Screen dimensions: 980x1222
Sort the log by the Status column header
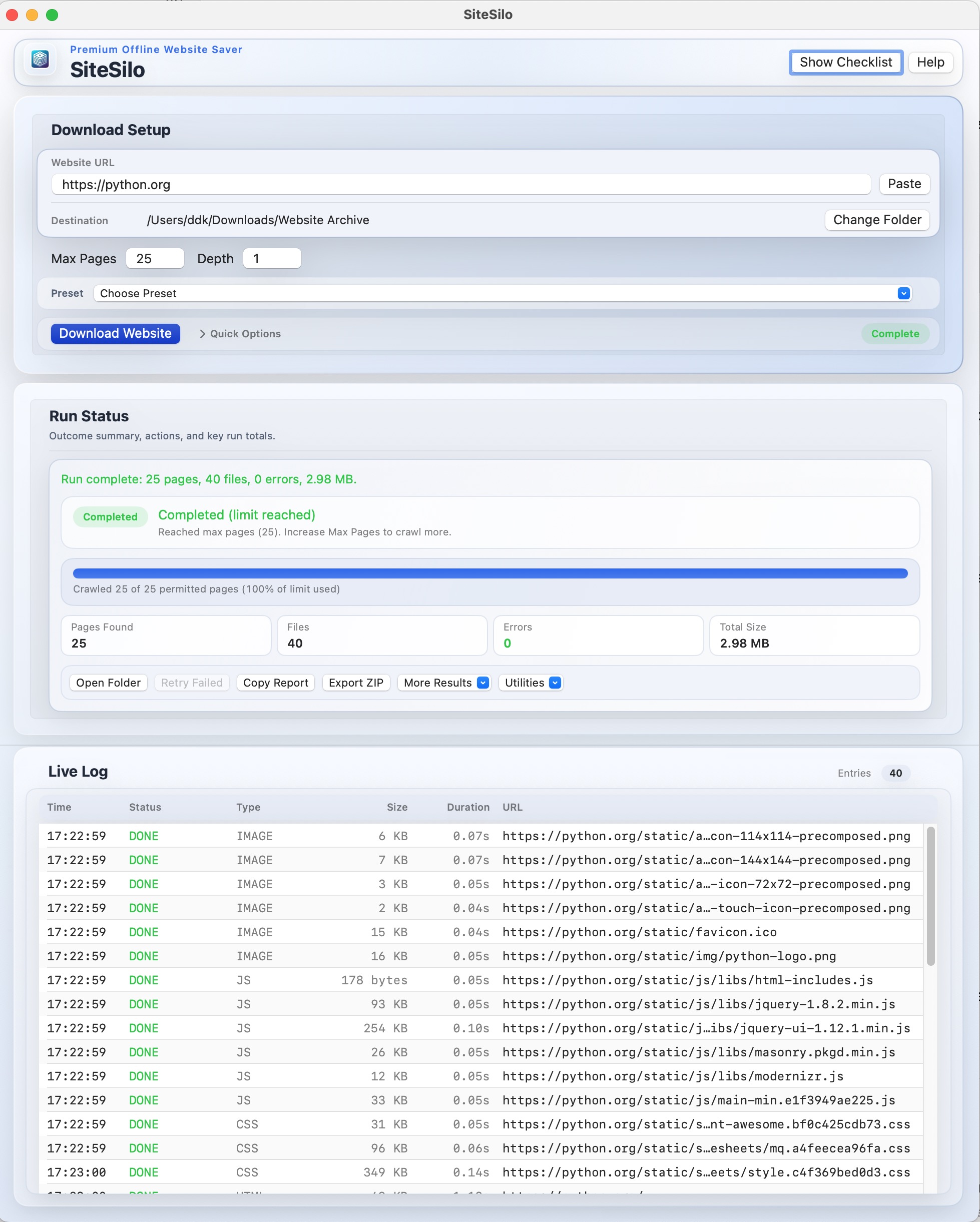coord(145,807)
